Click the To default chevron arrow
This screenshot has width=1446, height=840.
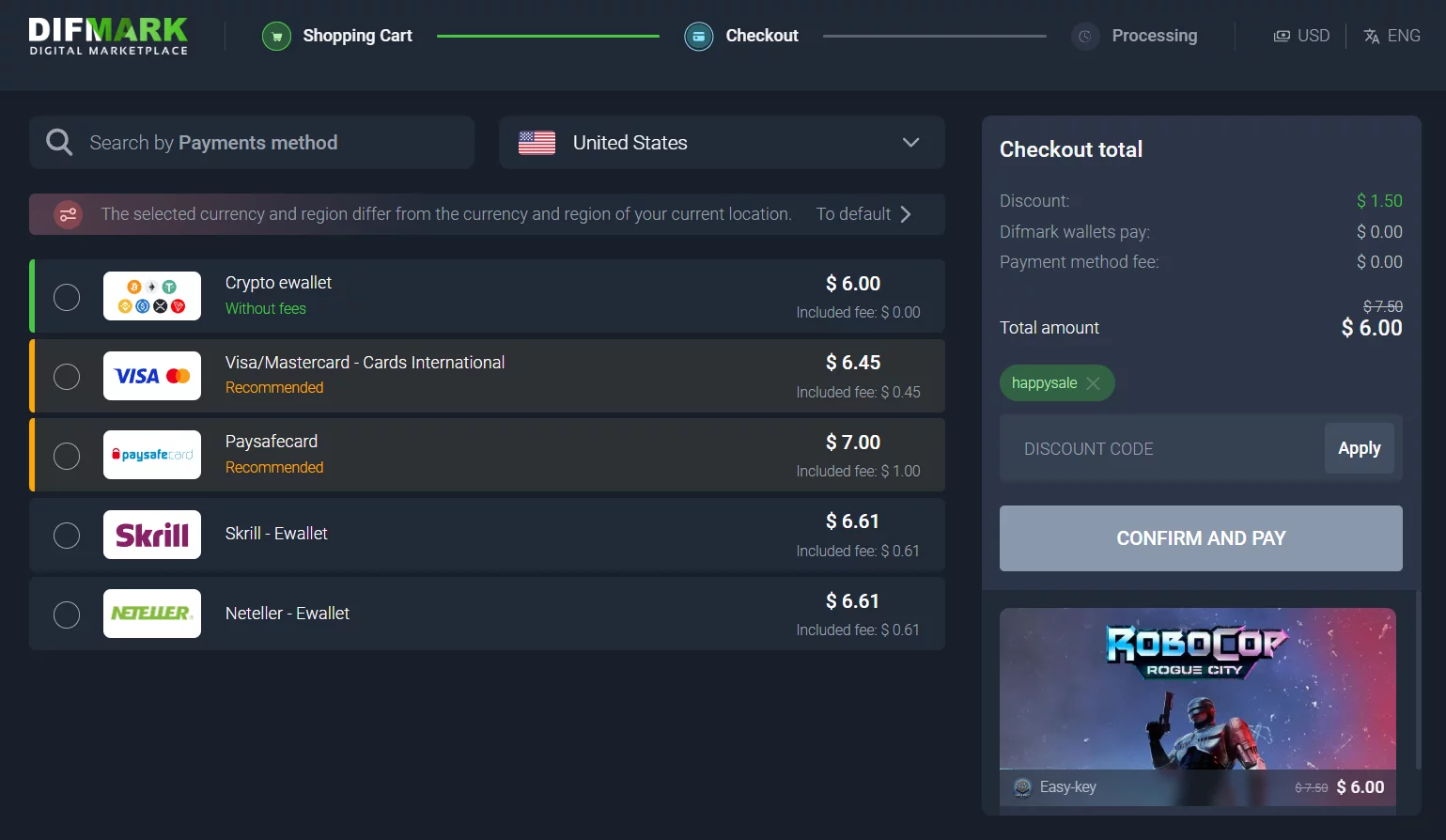click(x=906, y=214)
